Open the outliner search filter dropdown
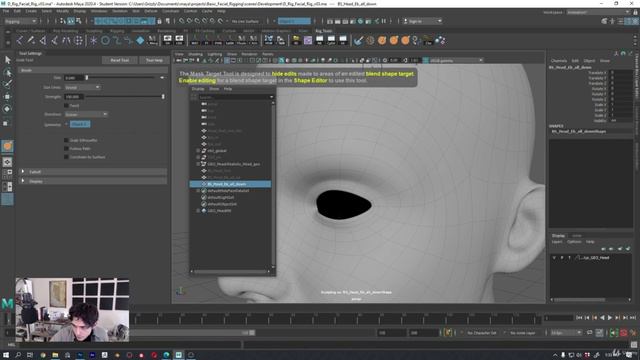This screenshot has height=360, width=640. pos(271,97)
